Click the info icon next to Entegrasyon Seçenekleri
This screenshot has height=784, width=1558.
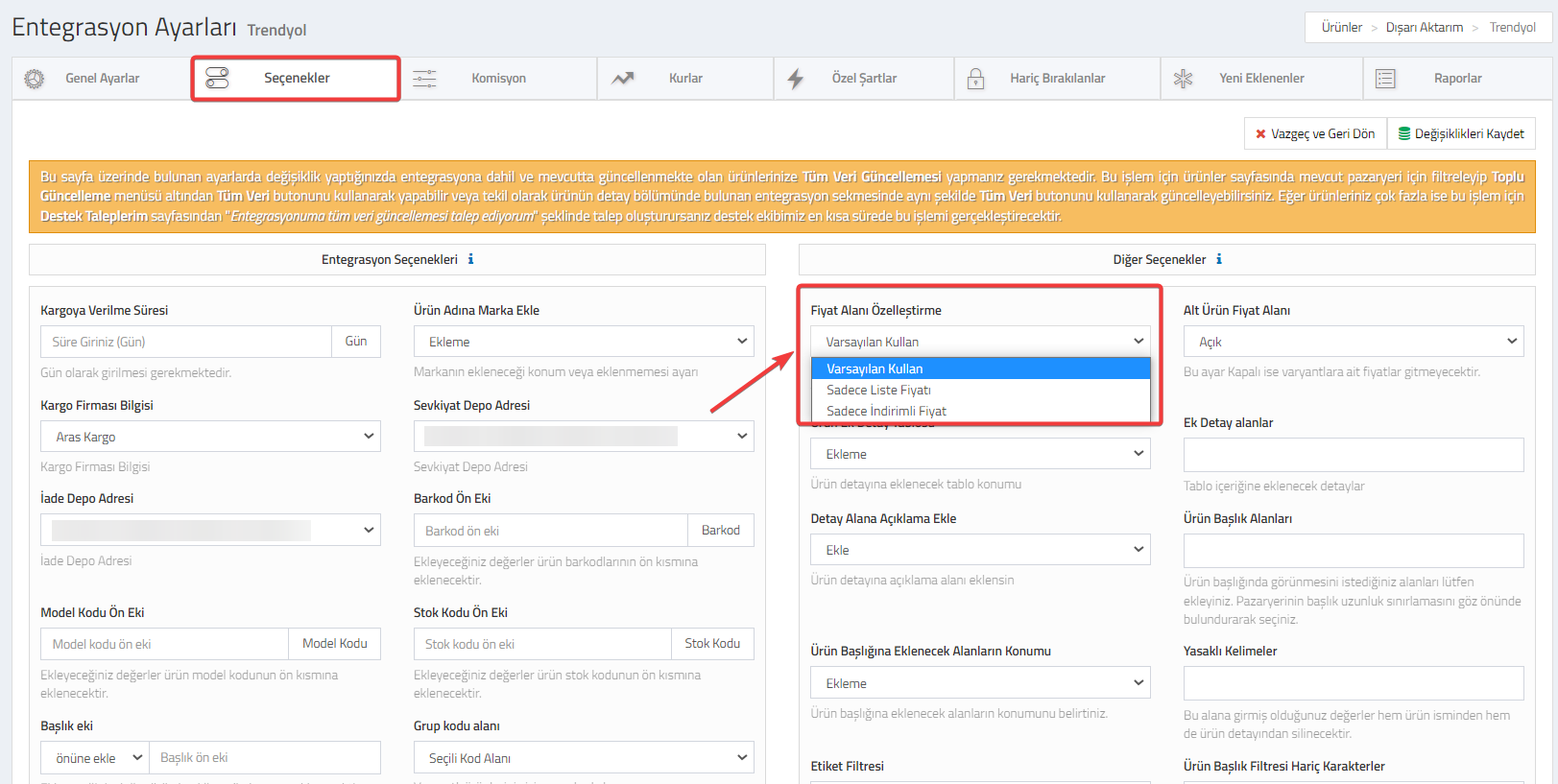470,259
